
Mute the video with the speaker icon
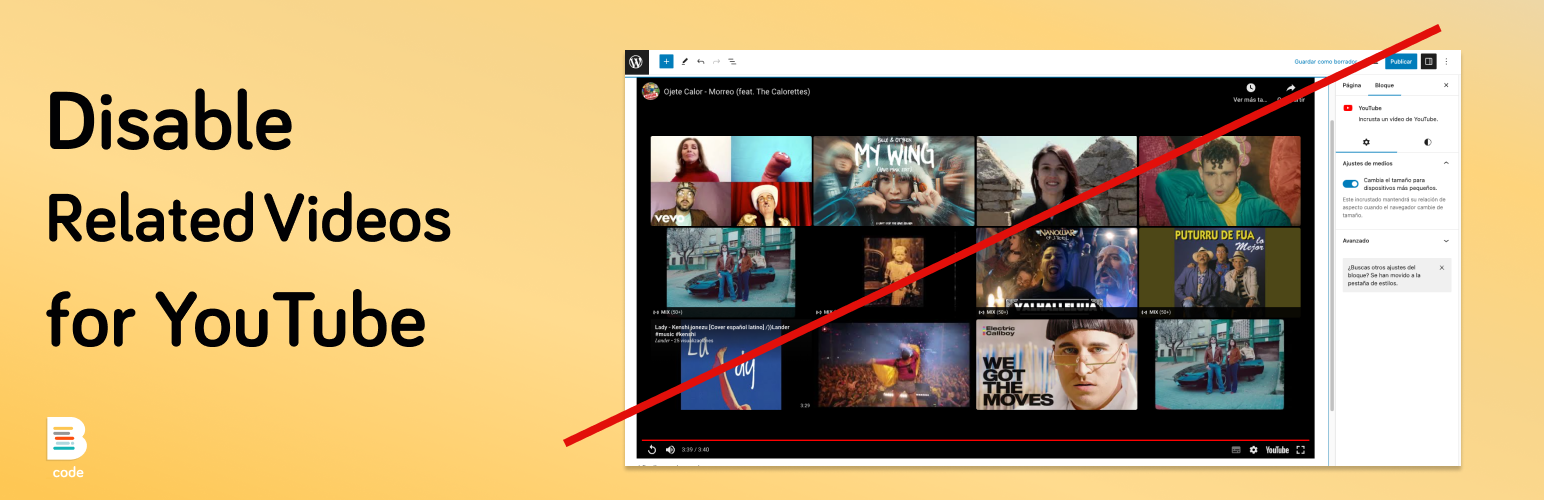pyautogui.click(x=670, y=450)
